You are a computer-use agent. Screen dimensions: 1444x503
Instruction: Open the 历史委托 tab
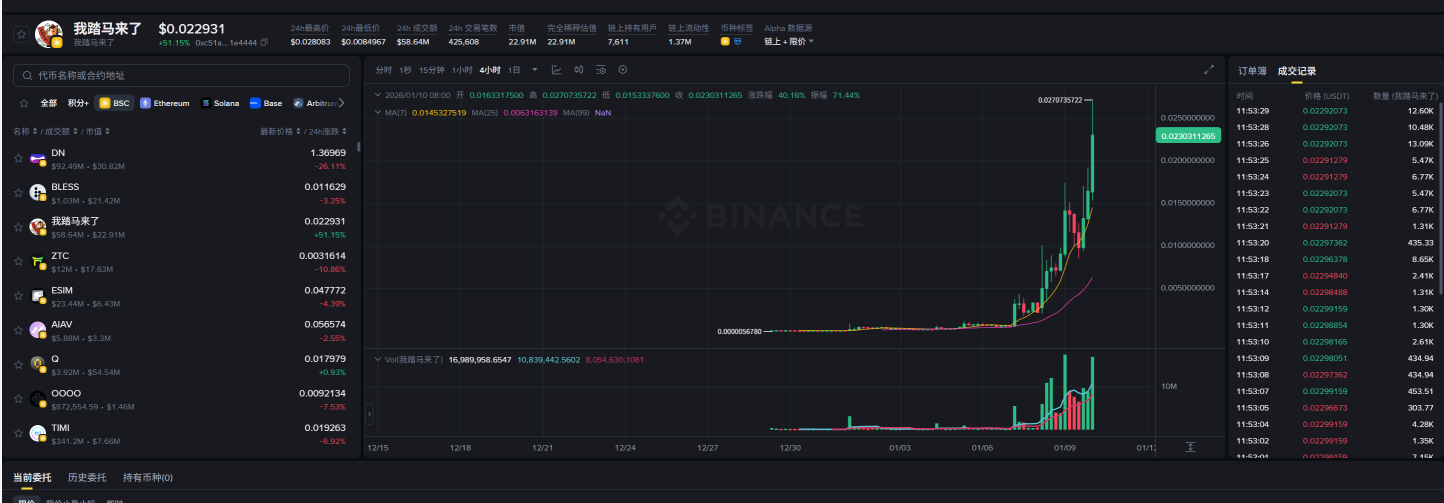pyautogui.click(x=86, y=478)
